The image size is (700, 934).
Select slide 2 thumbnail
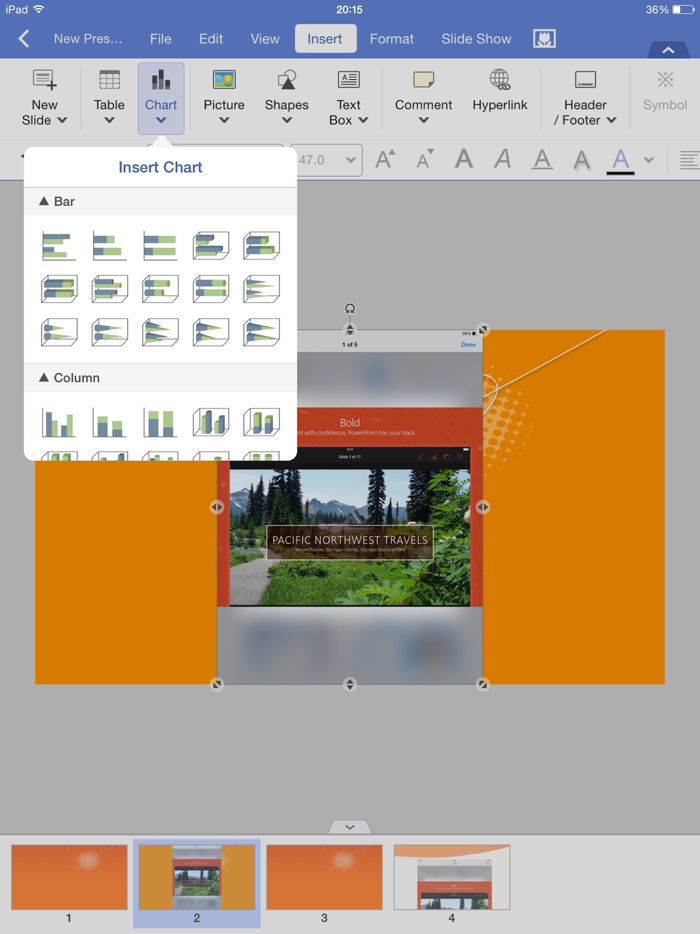tap(197, 877)
